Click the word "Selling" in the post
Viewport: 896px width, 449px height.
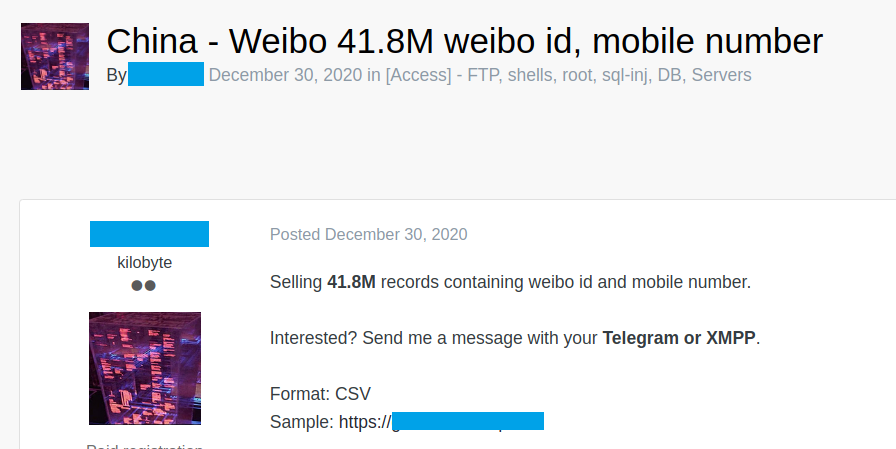[x=296, y=282]
